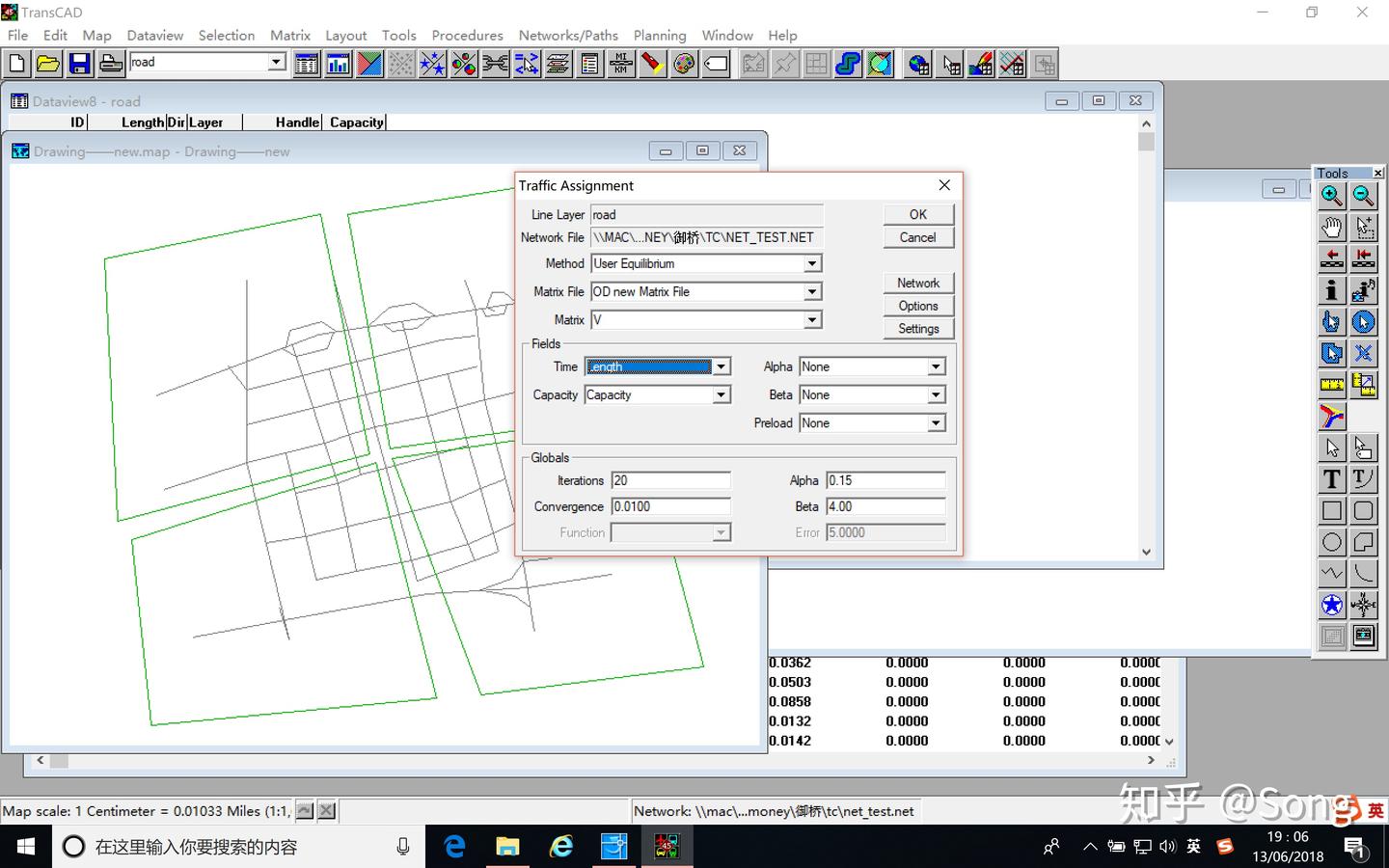The width and height of the screenshot is (1389, 868).
Task: Select the Zoom Out tool
Action: pos(1363,197)
